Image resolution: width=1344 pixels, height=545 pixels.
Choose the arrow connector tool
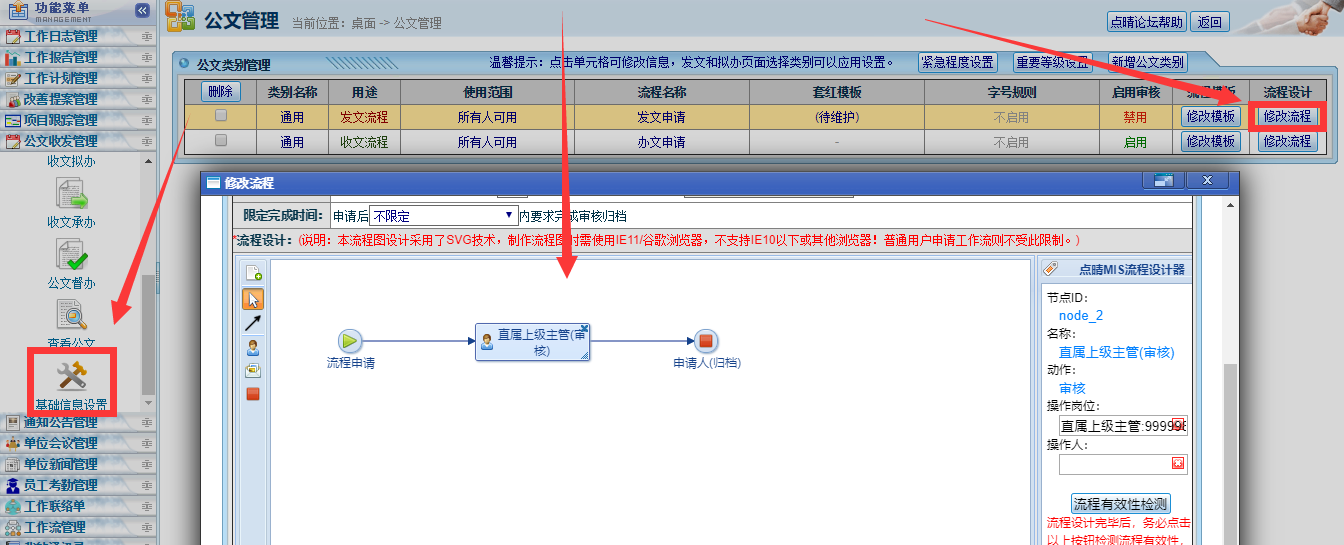tap(253, 322)
